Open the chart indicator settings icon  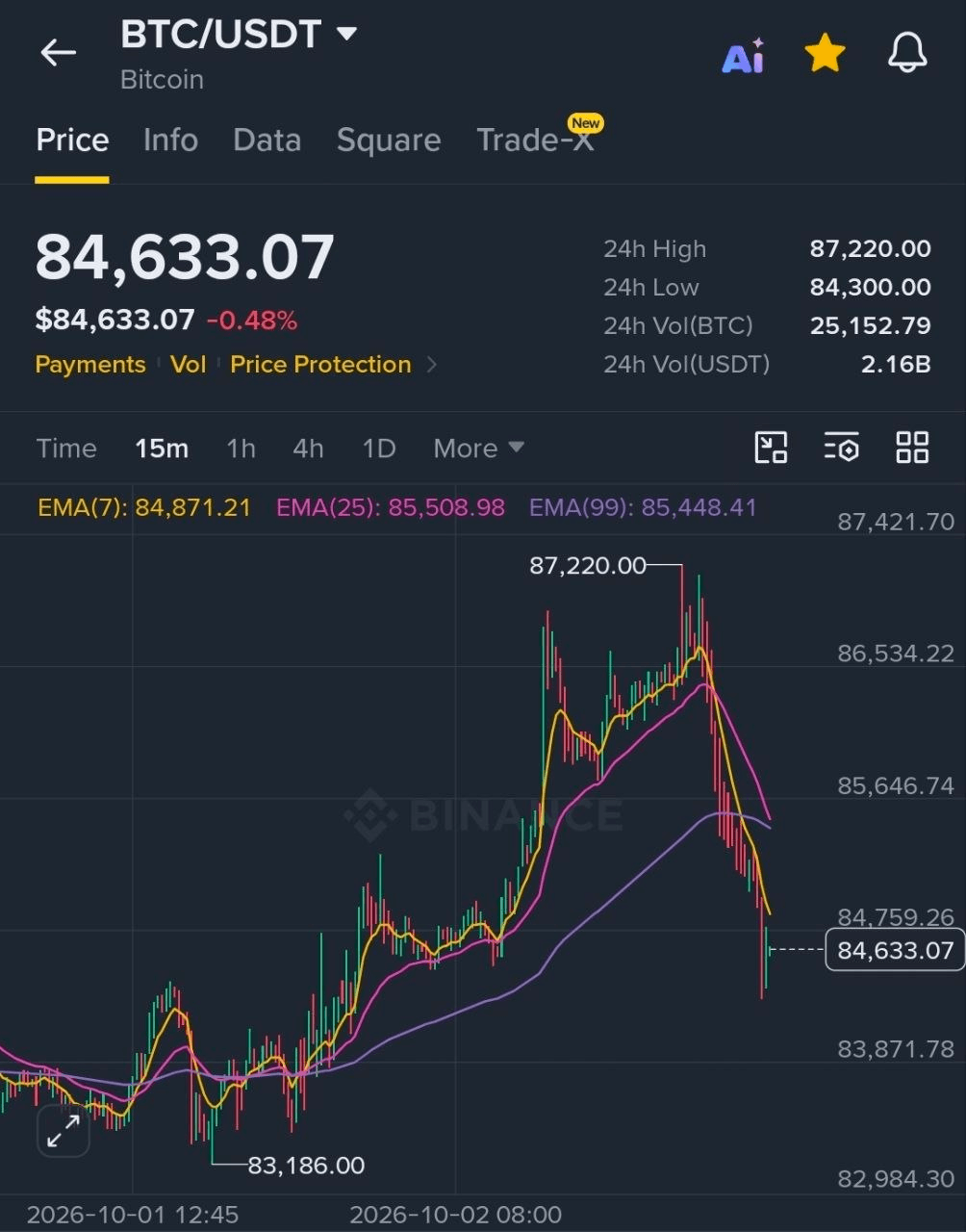pyautogui.click(x=842, y=448)
